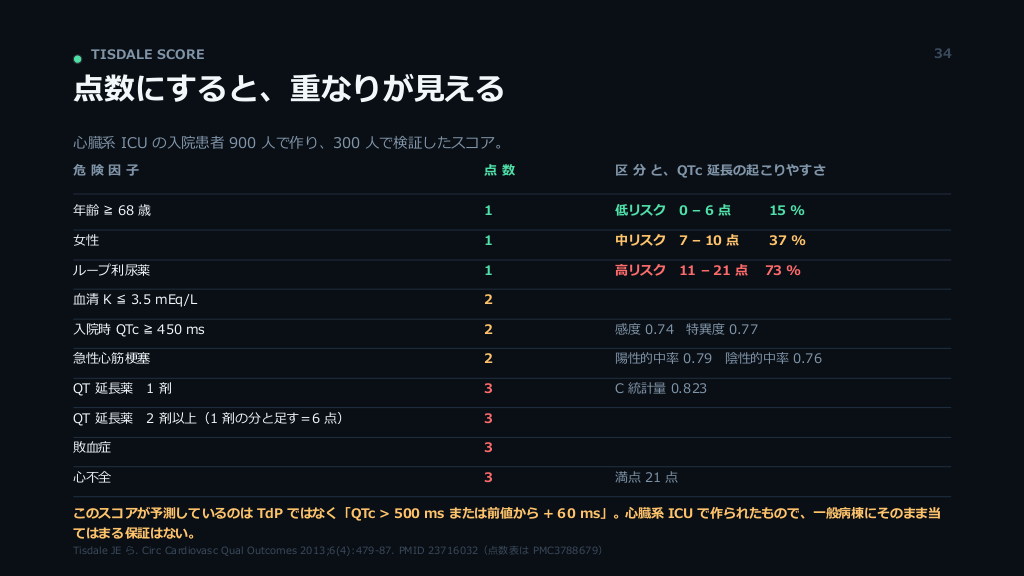Click the red 高リスク 11–21 点 label
The image size is (1024, 576).
681,270
